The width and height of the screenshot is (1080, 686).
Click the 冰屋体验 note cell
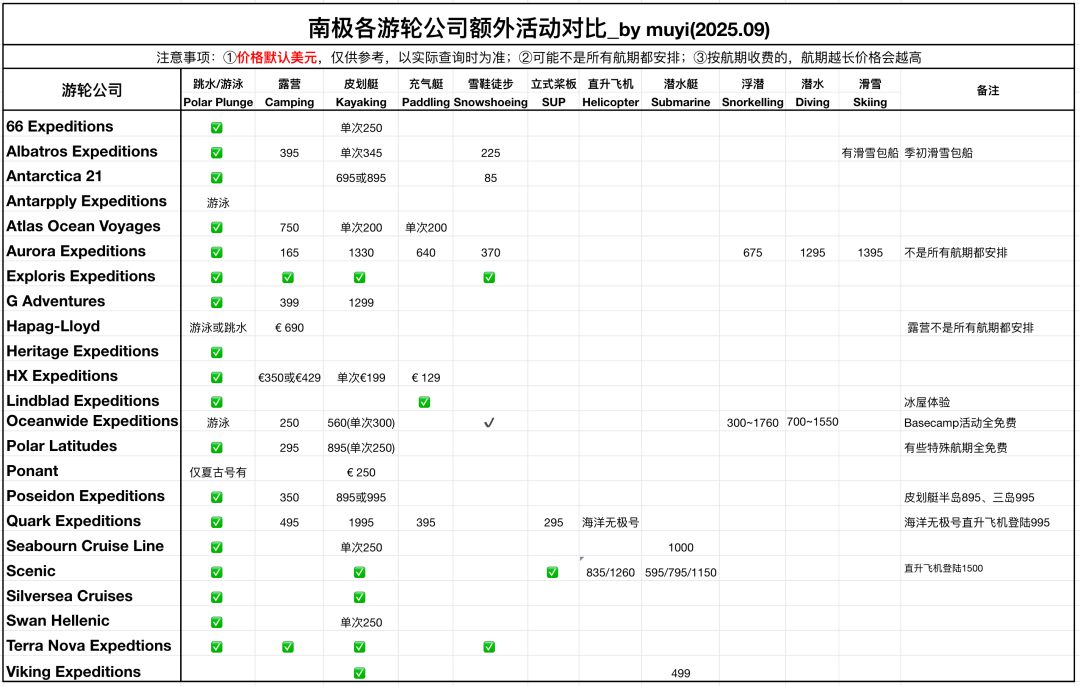click(927, 402)
